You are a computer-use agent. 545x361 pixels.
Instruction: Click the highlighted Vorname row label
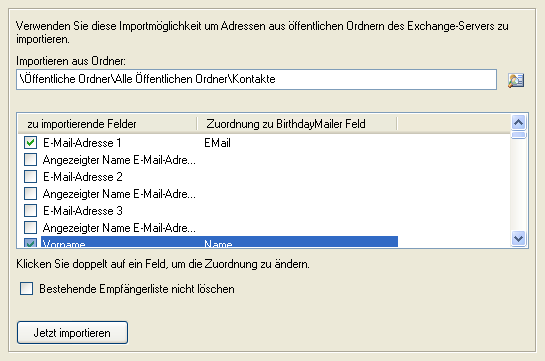tap(64, 244)
